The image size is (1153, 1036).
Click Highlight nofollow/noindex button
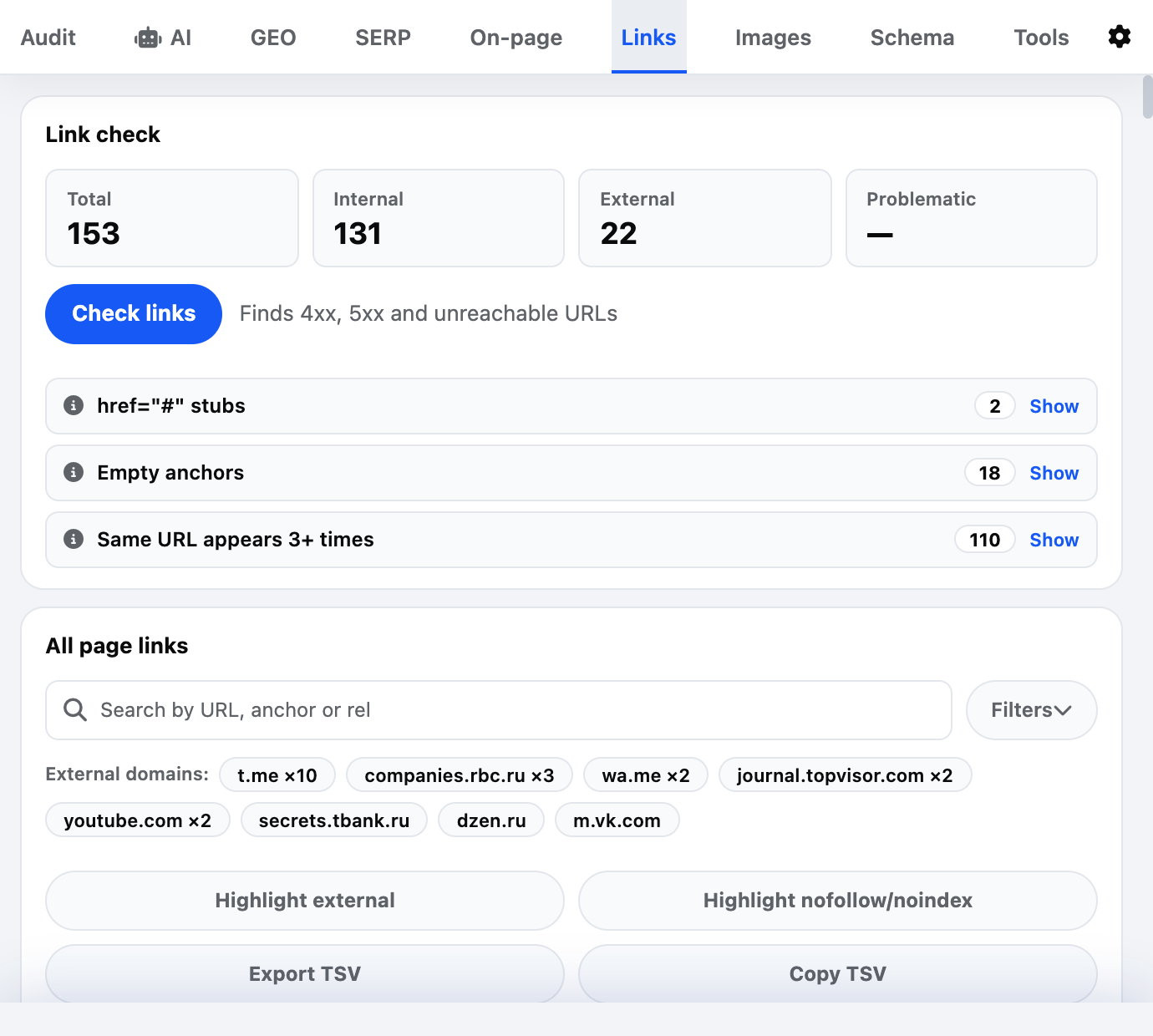pos(838,901)
